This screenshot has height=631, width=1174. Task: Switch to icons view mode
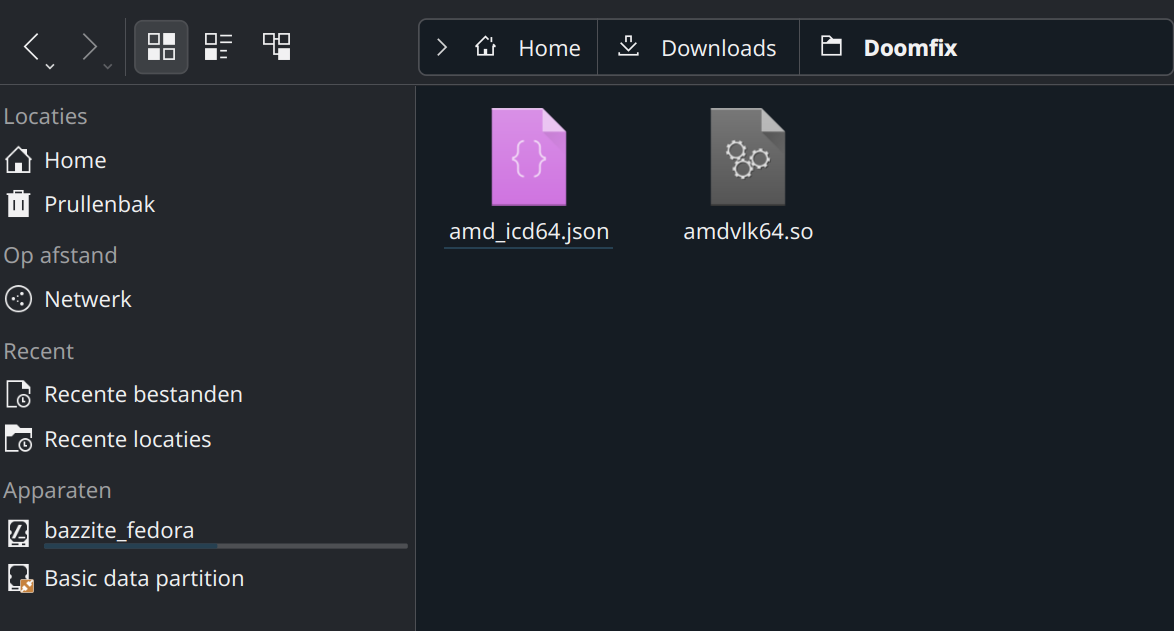point(161,47)
